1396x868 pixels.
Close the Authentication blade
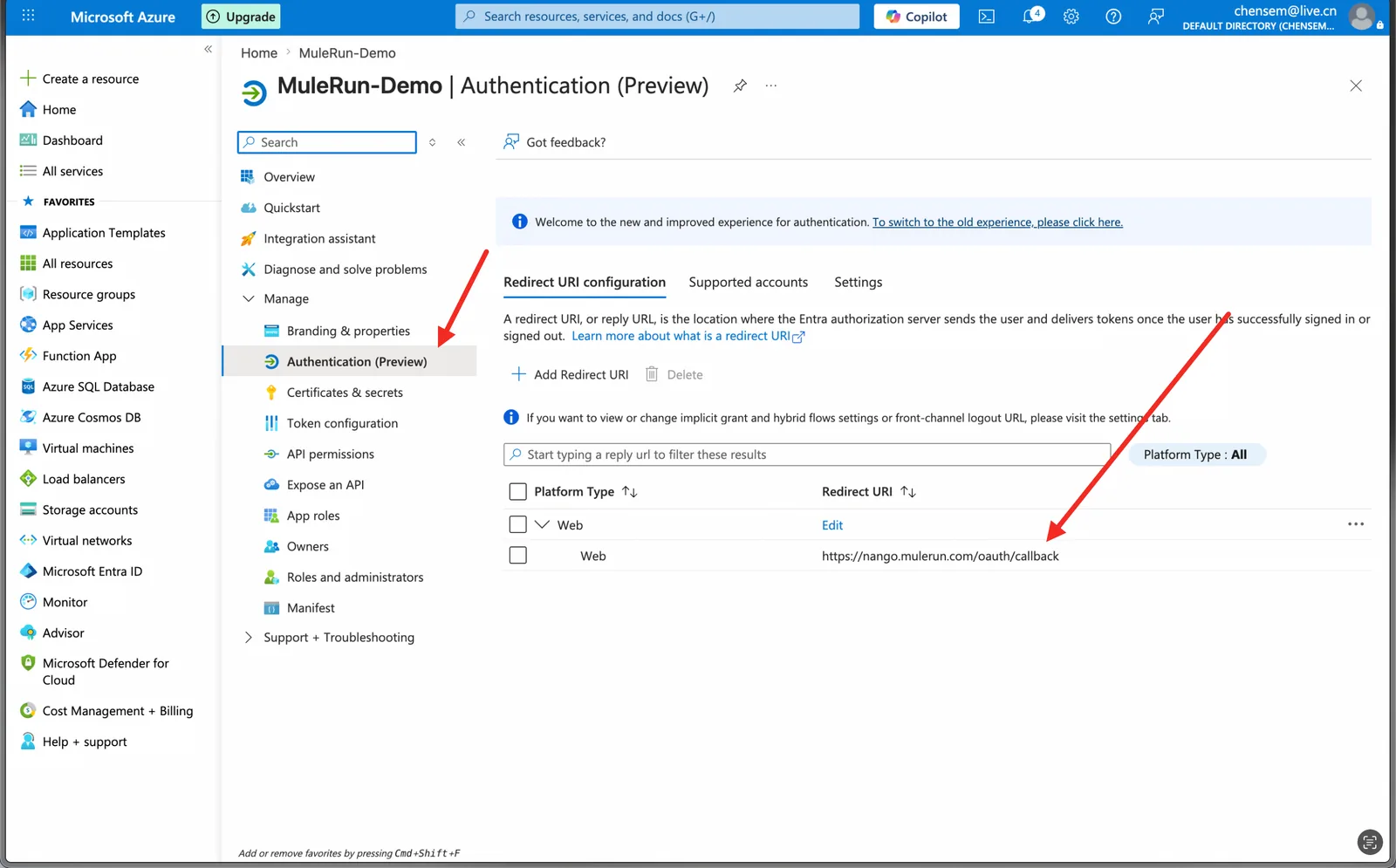coord(1356,85)
